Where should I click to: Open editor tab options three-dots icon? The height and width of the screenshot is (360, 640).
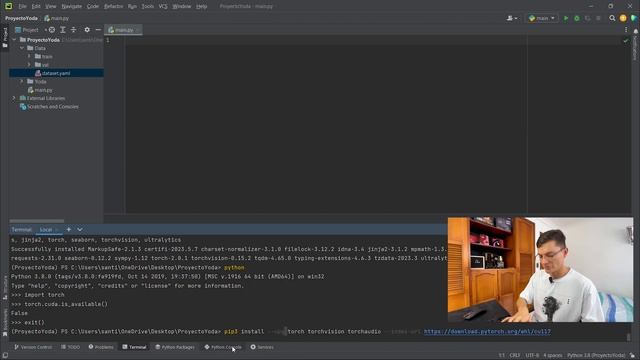[626, 30]
